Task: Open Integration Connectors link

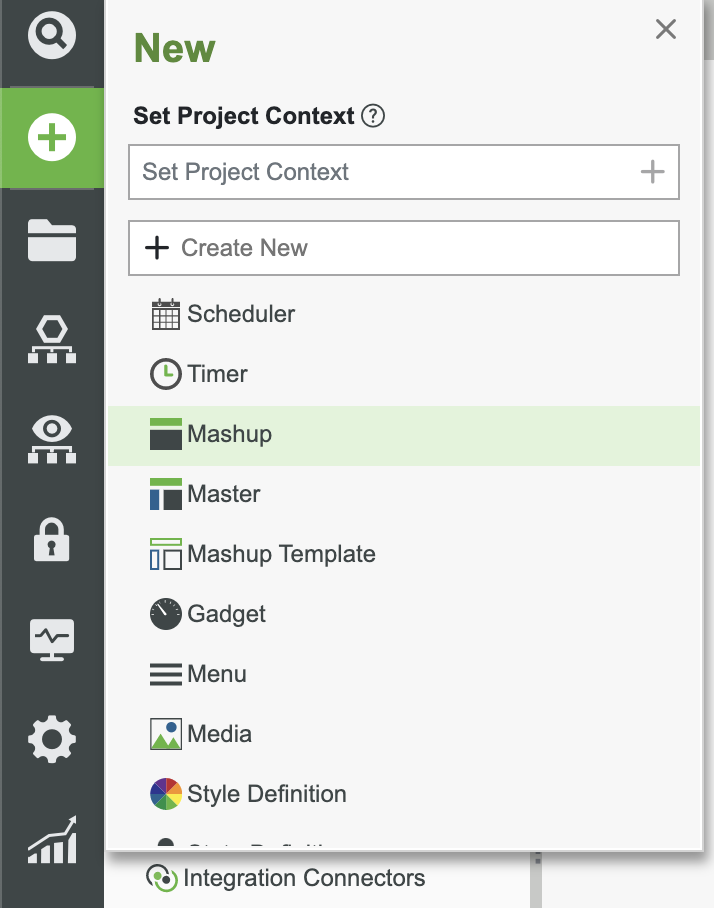Action: click(304, 878)
